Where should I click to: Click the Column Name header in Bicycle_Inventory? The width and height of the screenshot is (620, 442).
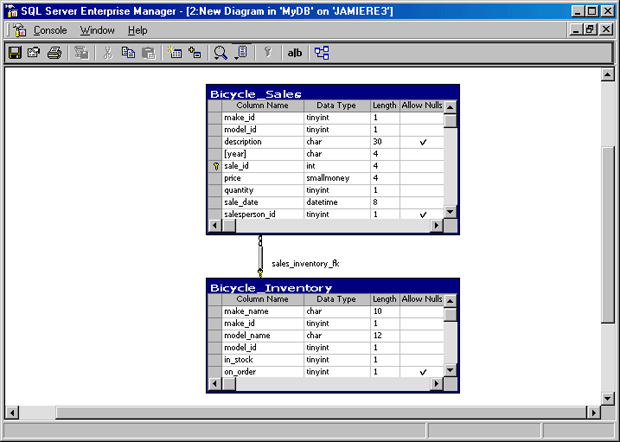tap(263, 299)
